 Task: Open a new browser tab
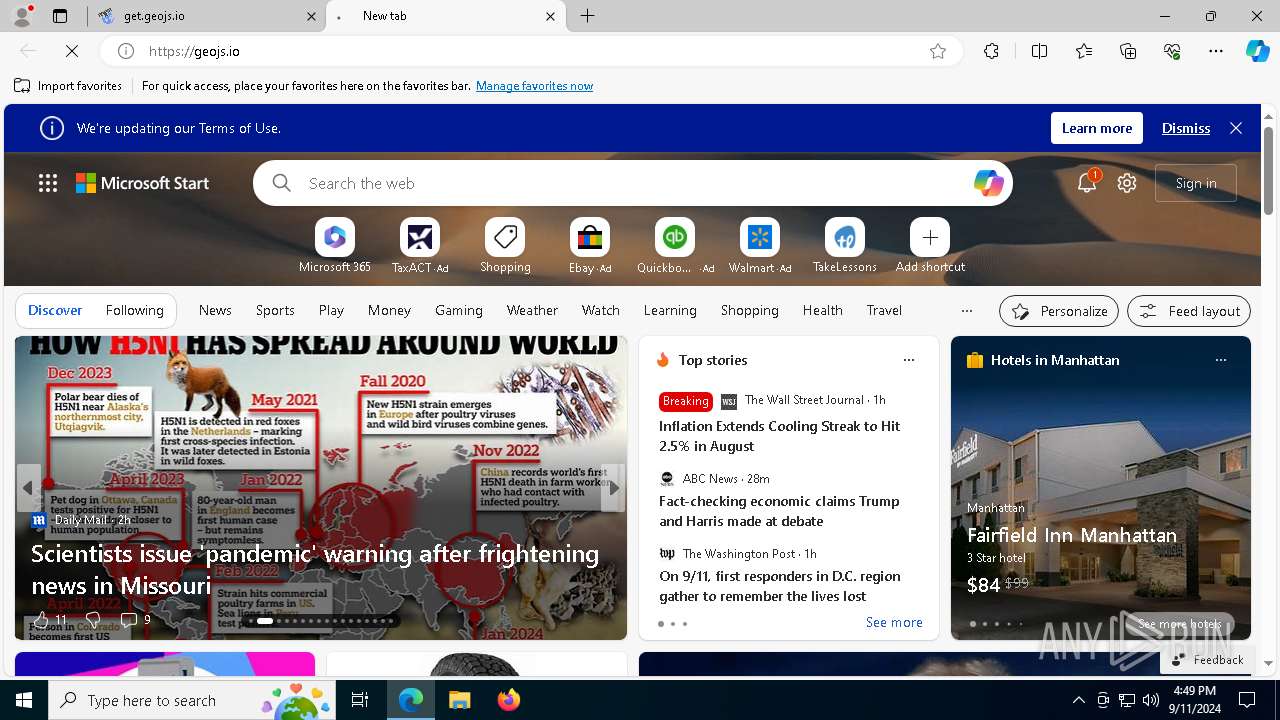click(588, 16)
